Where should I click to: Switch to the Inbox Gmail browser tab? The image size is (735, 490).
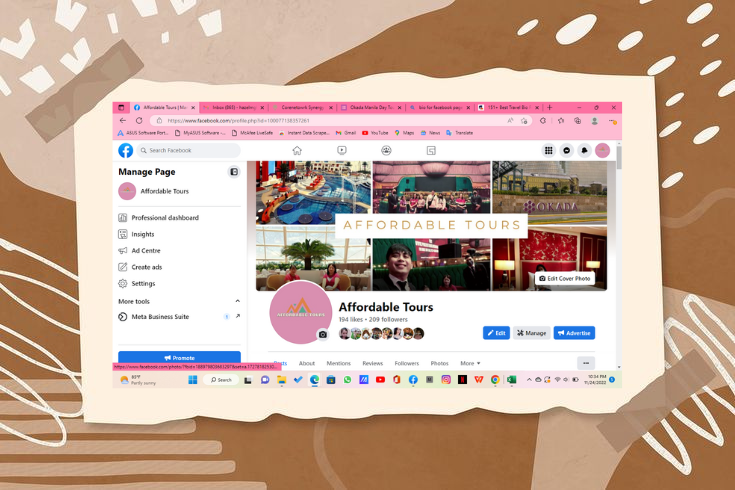coord(233,107)
